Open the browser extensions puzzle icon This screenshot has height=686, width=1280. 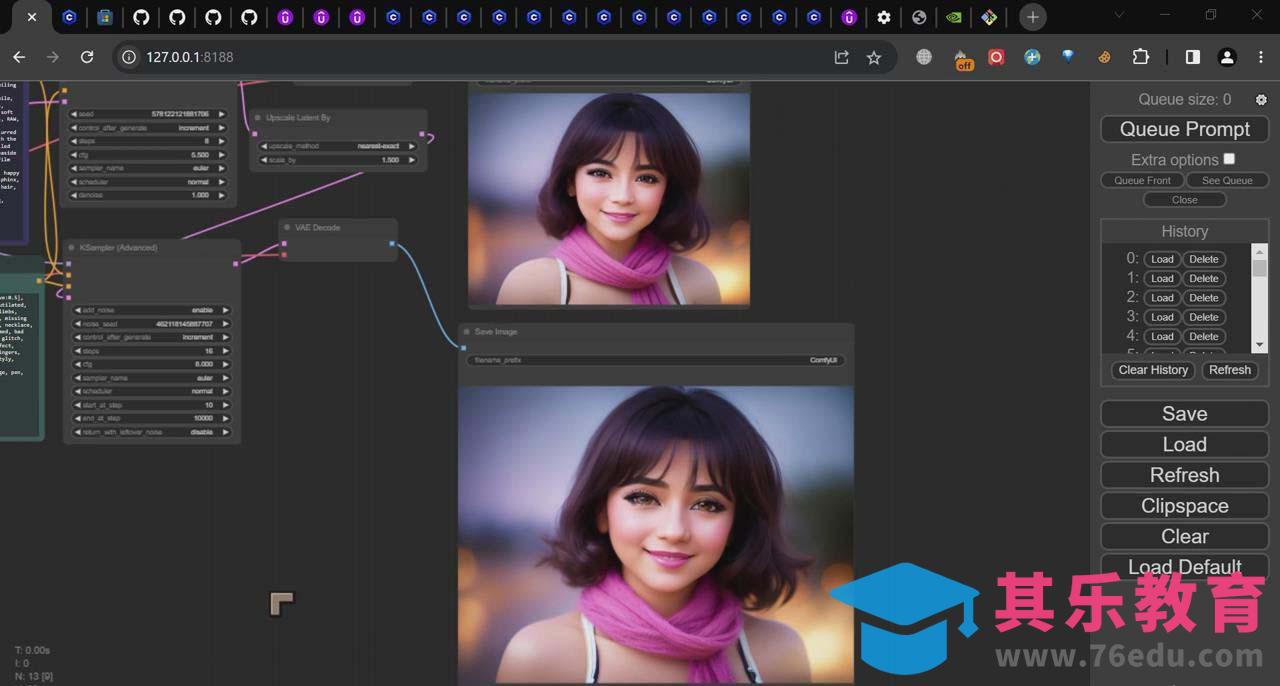[1141, 57]
